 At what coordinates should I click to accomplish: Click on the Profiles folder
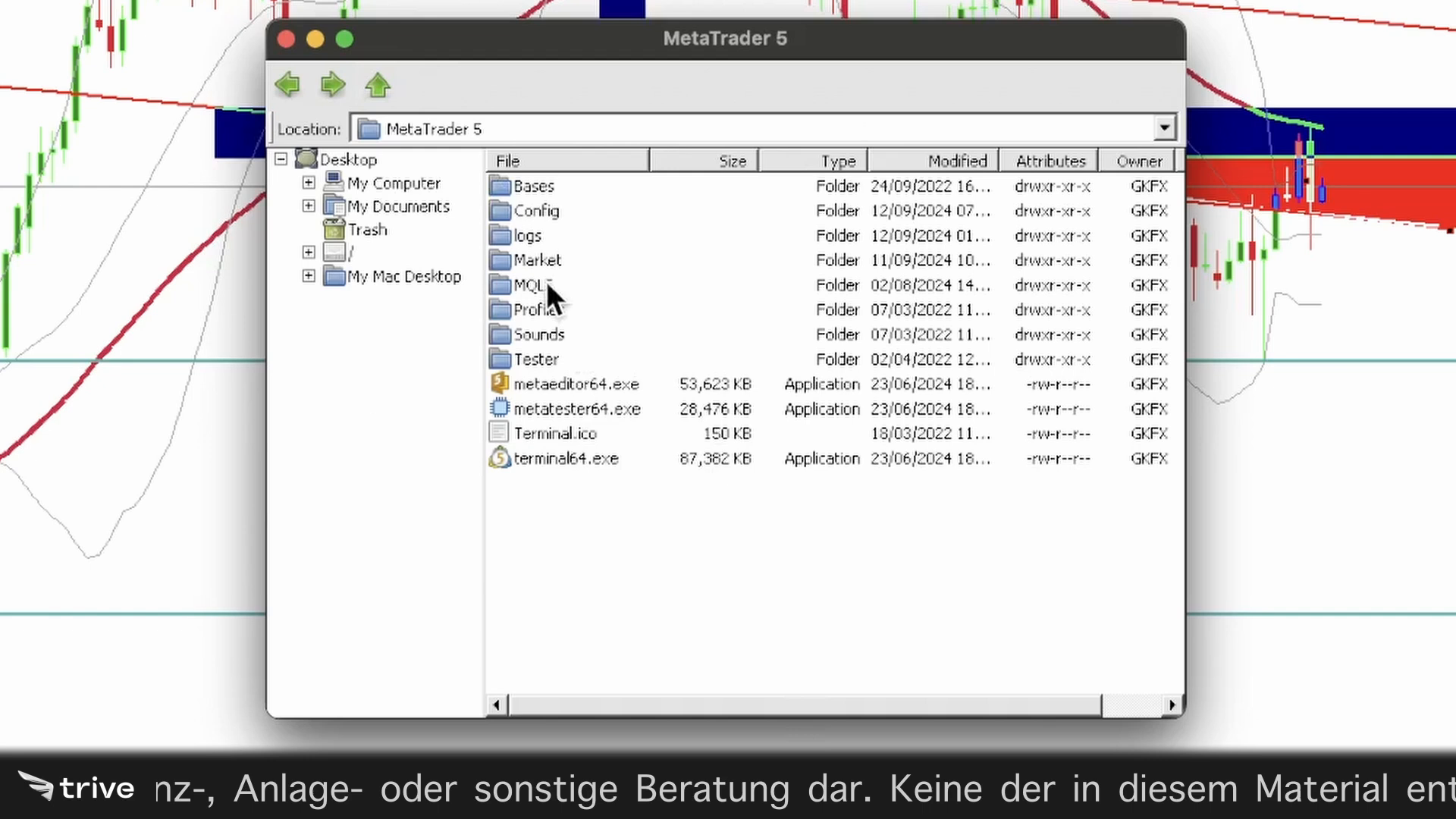537,309
